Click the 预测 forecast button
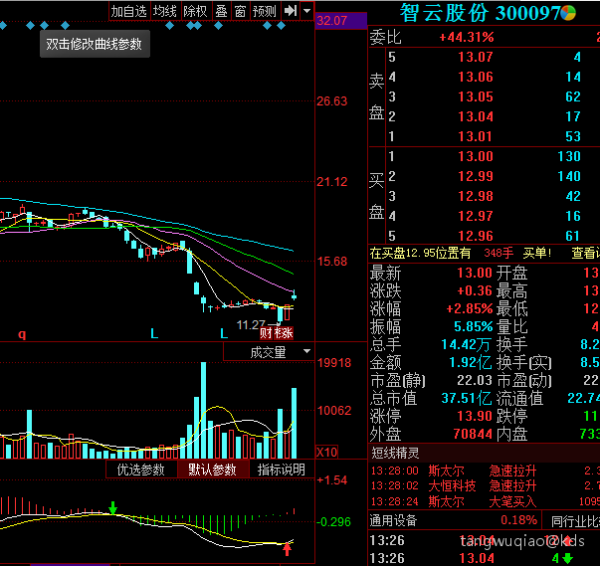This screenshot has height=566, width=600. (265, 11)
